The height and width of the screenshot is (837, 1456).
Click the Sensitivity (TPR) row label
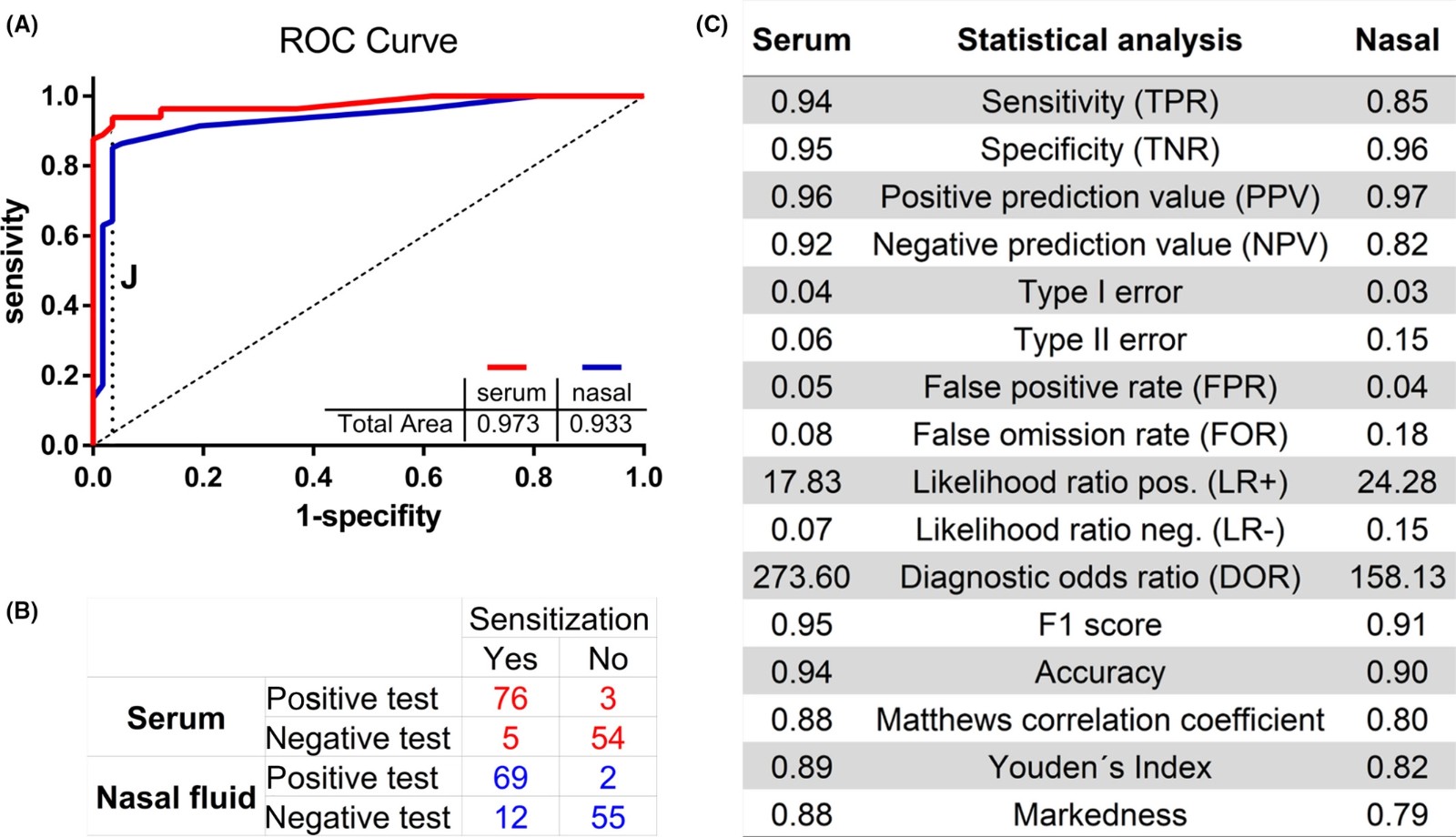pos(1099,102)
